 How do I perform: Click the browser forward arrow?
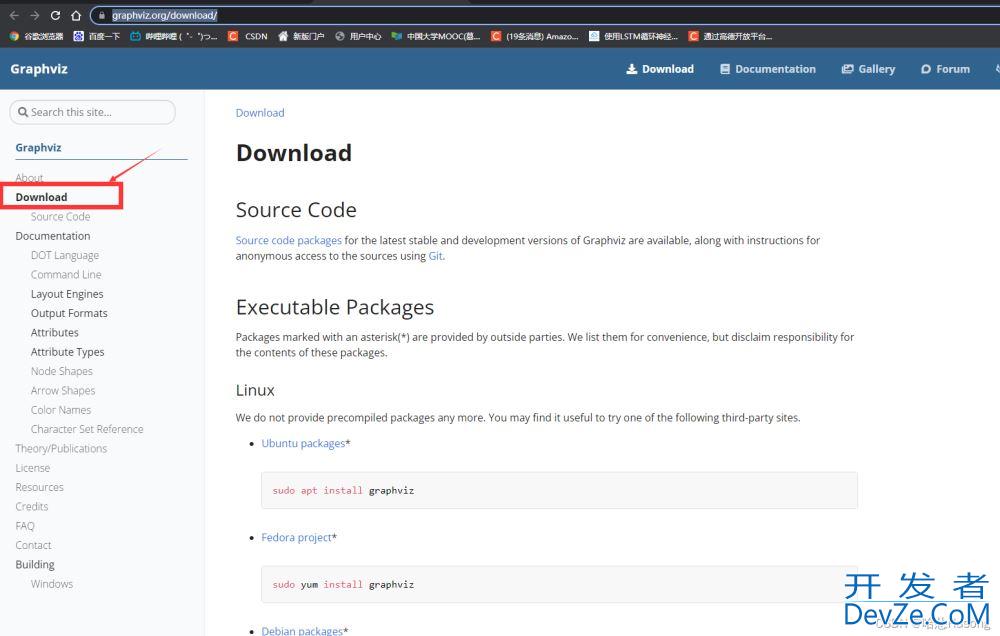[34, 15]
